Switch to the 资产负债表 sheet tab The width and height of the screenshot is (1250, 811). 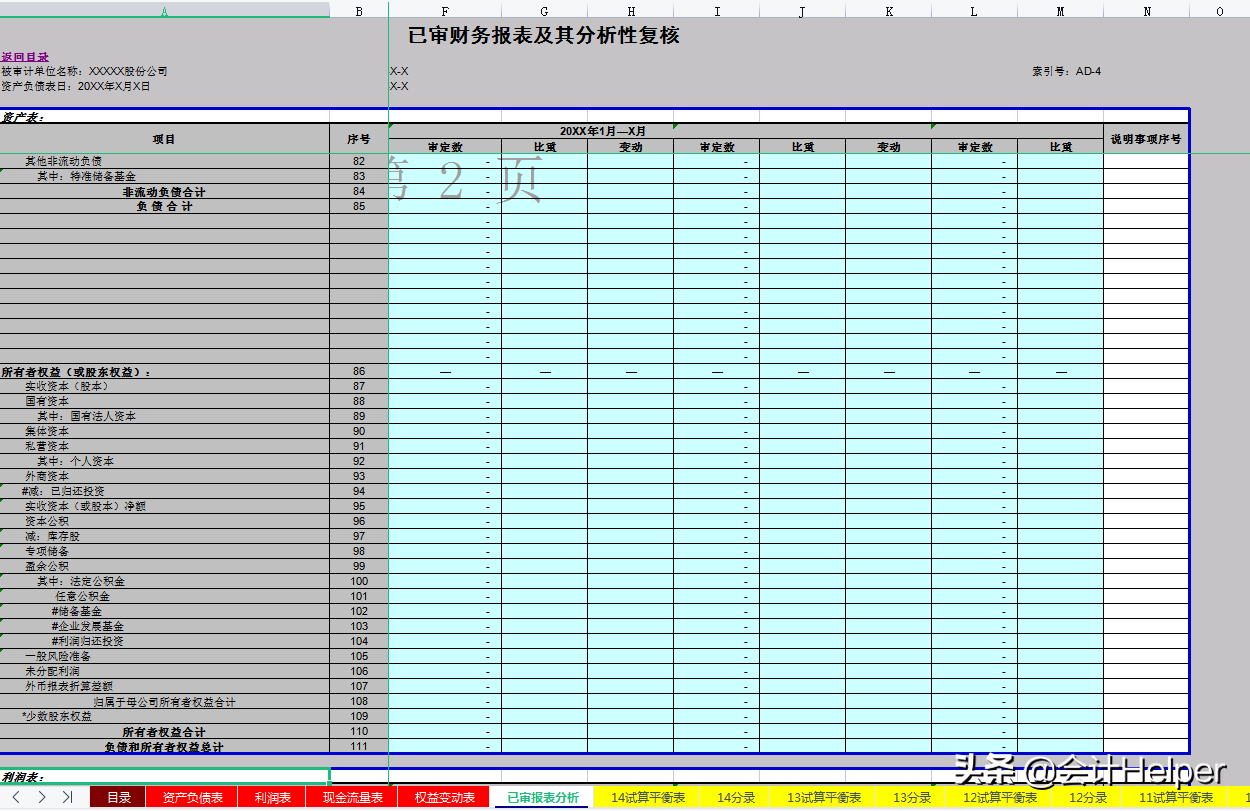(193, 797)
